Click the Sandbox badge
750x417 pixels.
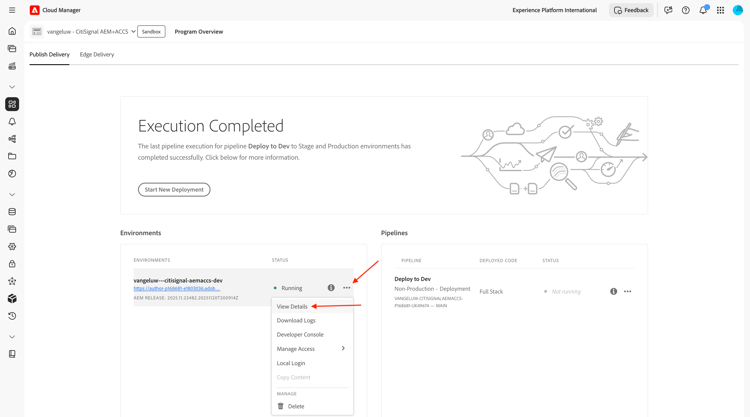[151, 32]
